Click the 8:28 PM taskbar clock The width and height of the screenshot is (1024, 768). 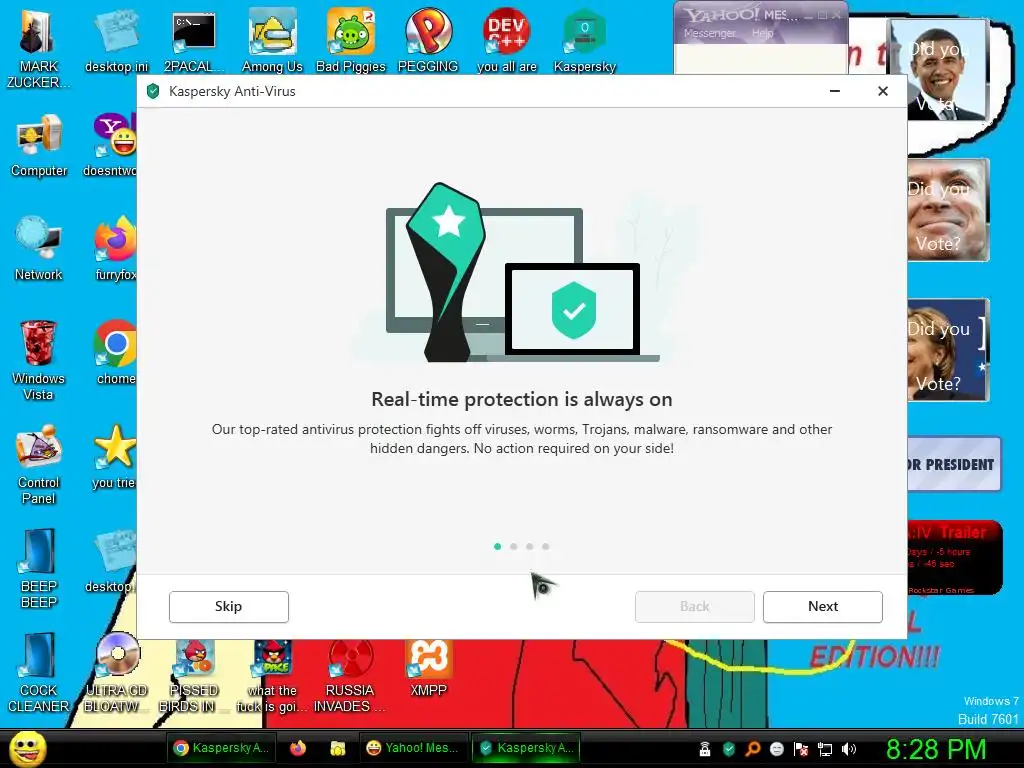coord(935,749)
